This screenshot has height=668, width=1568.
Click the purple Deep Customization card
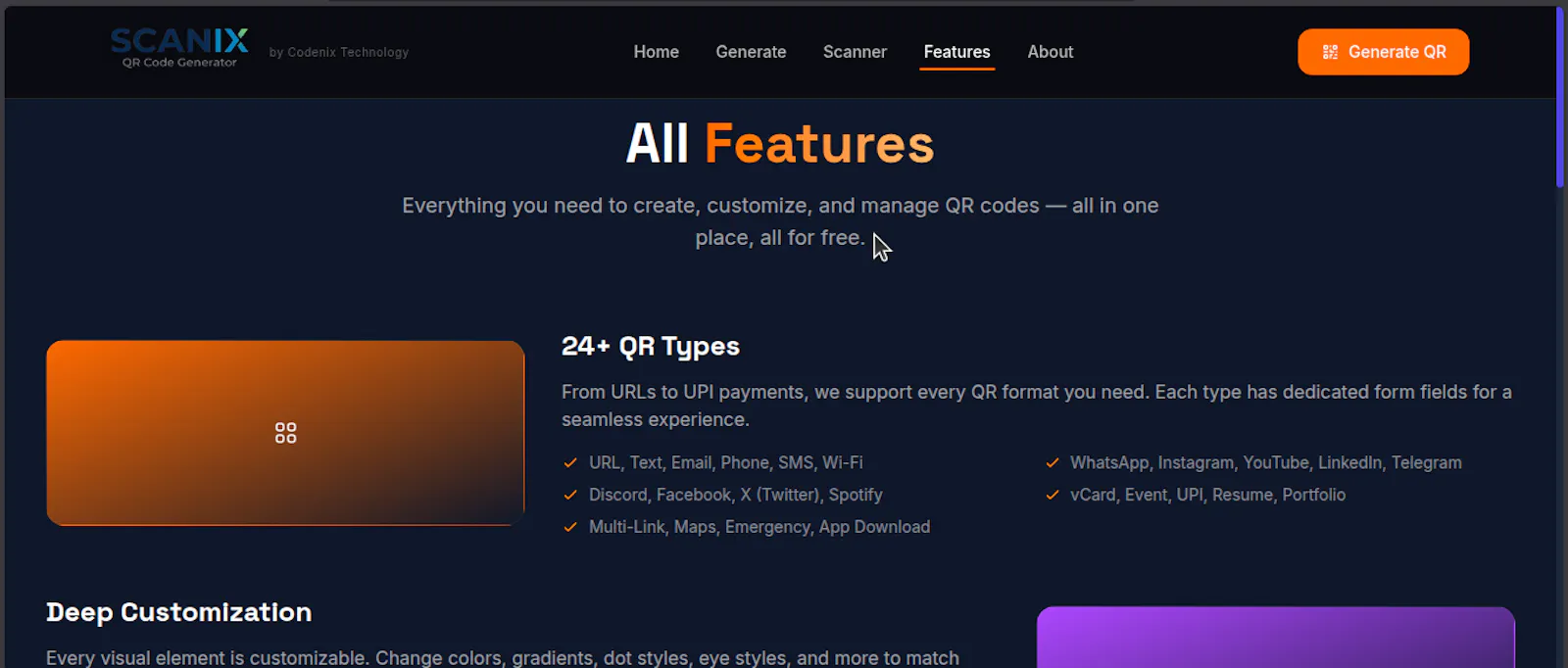[1276, 638]
